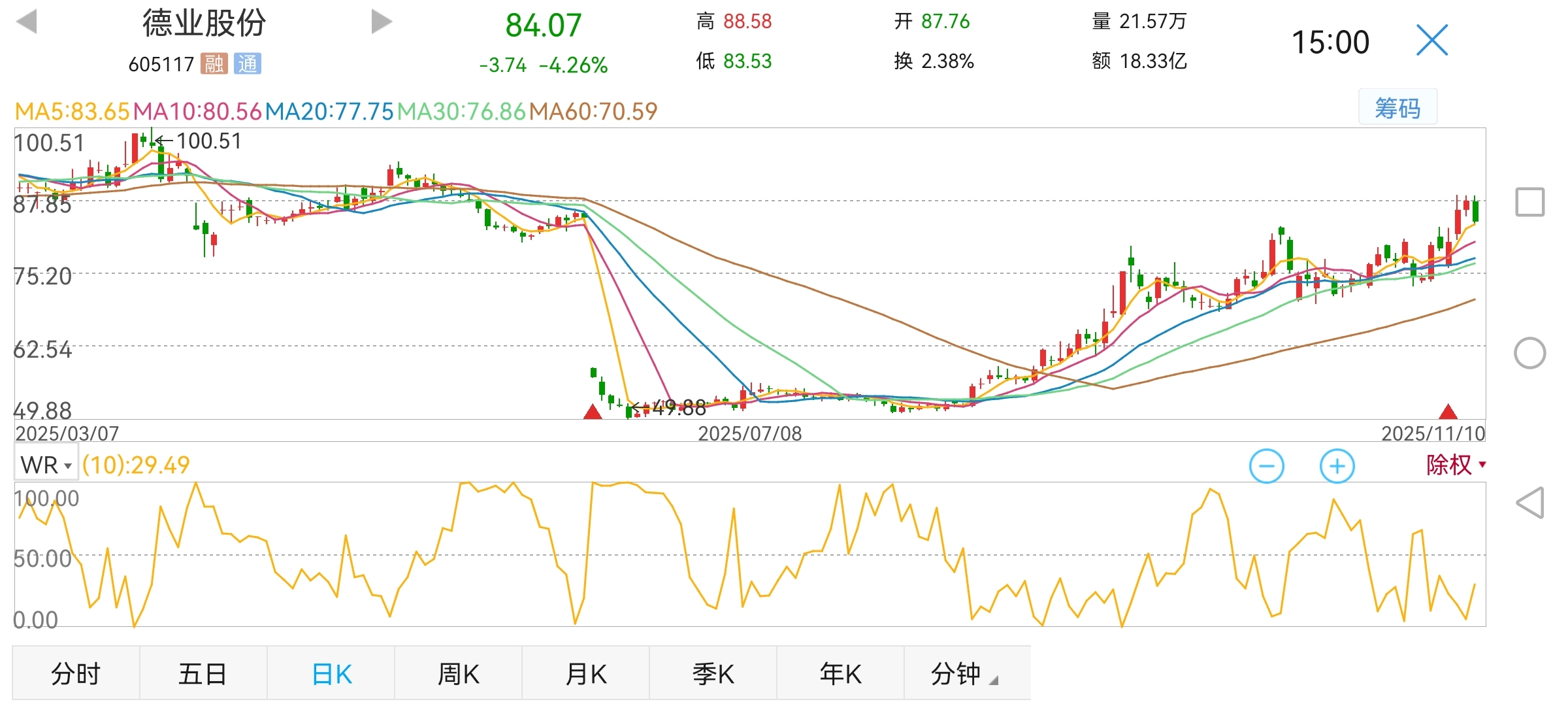
Task: Tap the circle home navigation icon
Action: pyautogui.click(x=1529, y=354)
